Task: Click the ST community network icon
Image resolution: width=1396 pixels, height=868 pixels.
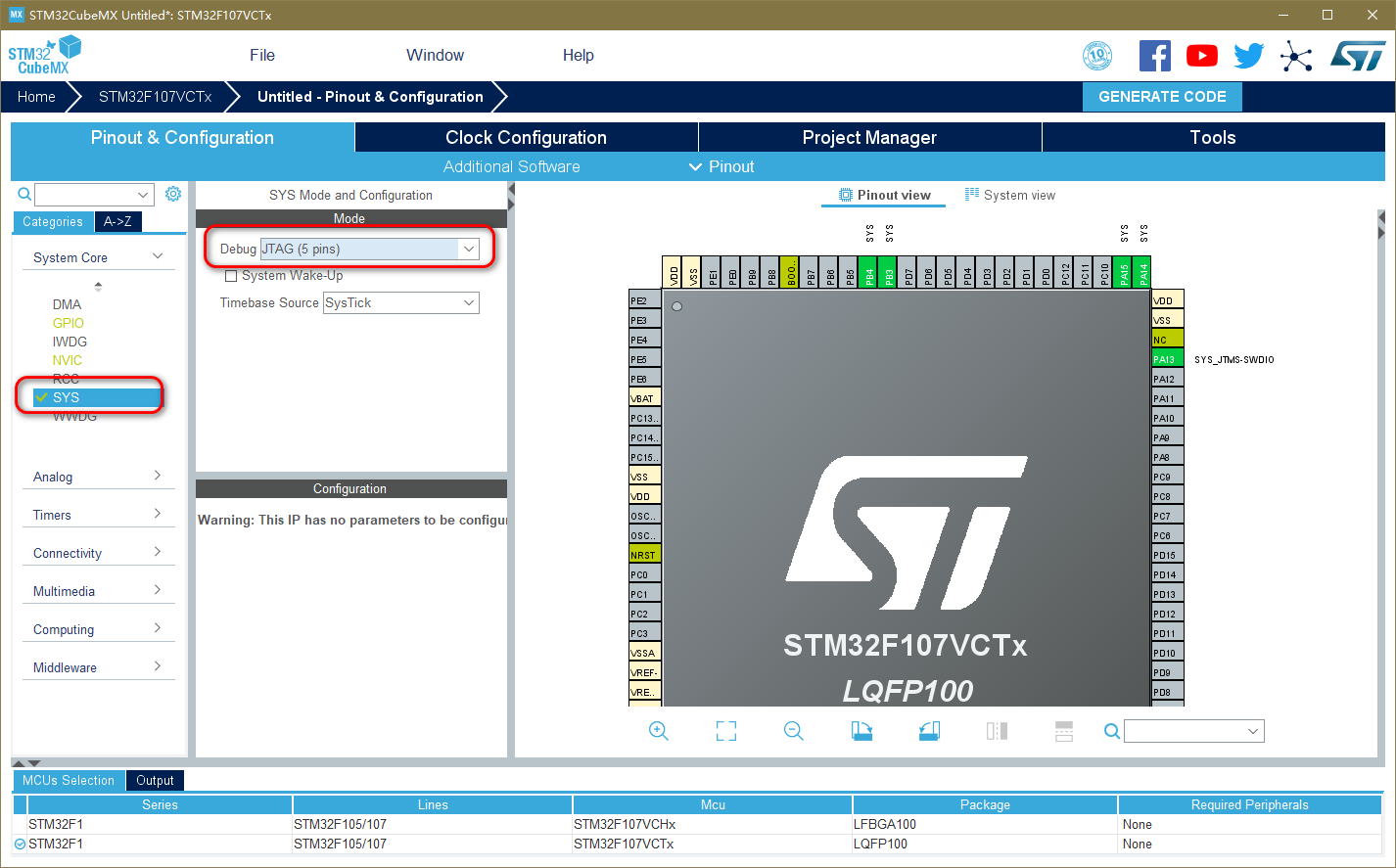Action: pyautogui.click(x=1296, y=56)
